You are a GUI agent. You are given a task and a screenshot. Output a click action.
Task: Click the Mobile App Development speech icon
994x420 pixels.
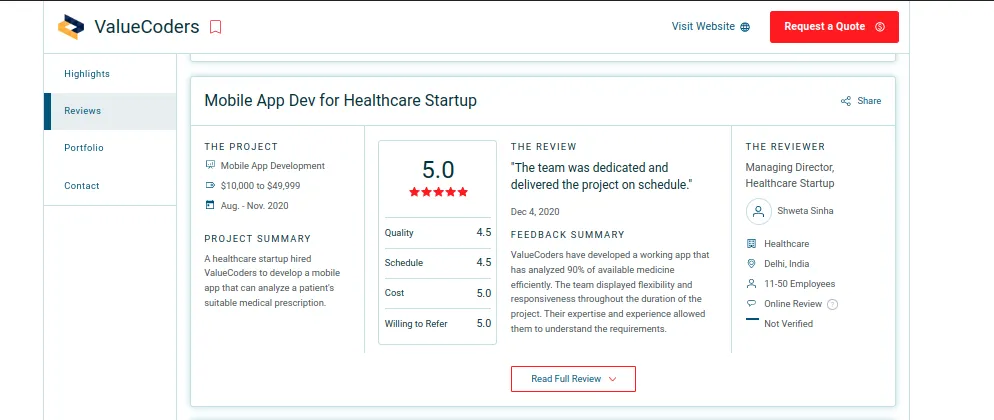[x=210, y=165]
